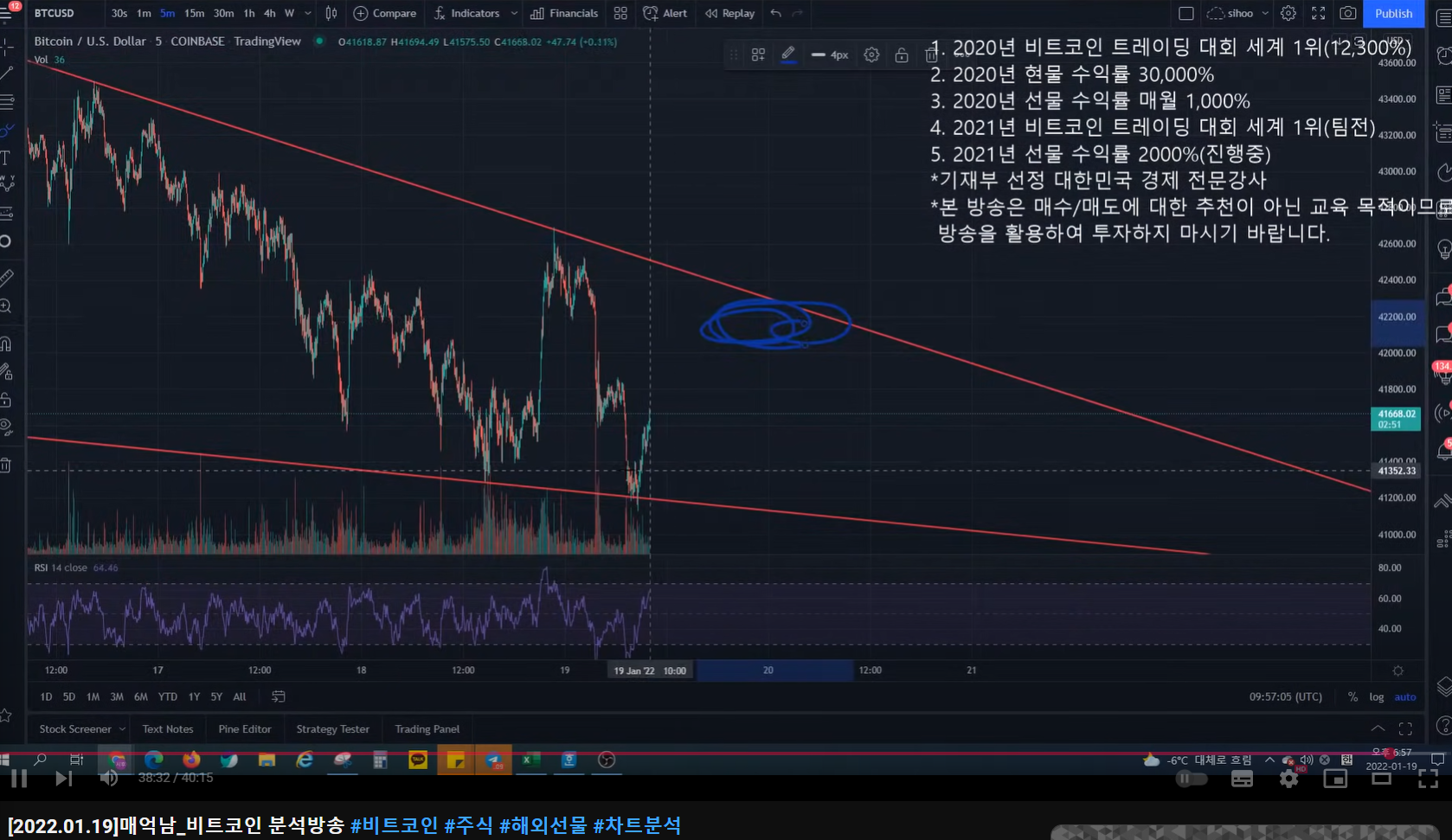
Task: Pause the YouTube video
Action: 19,779
